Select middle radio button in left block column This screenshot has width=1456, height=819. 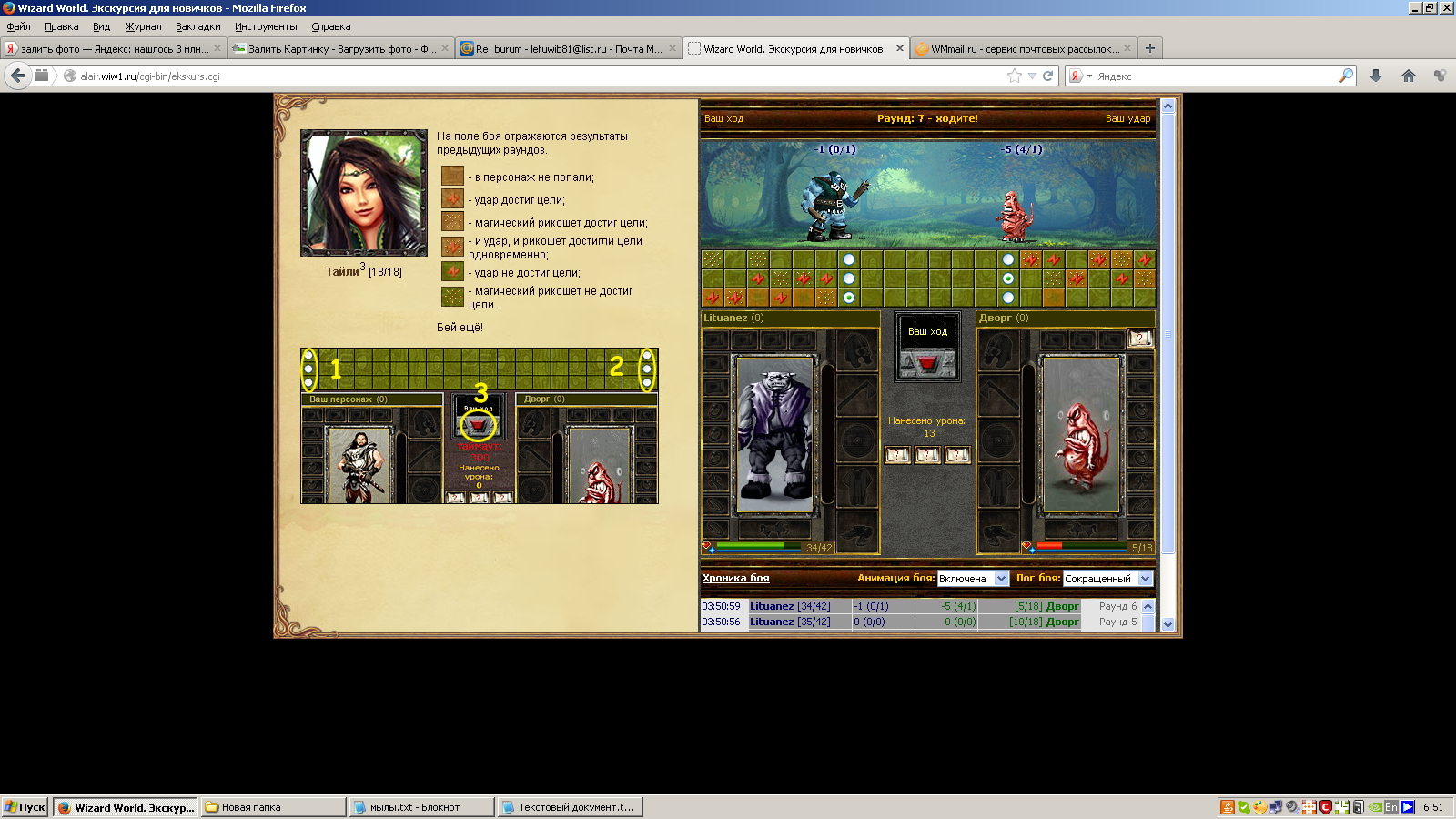tap(849, 278)
